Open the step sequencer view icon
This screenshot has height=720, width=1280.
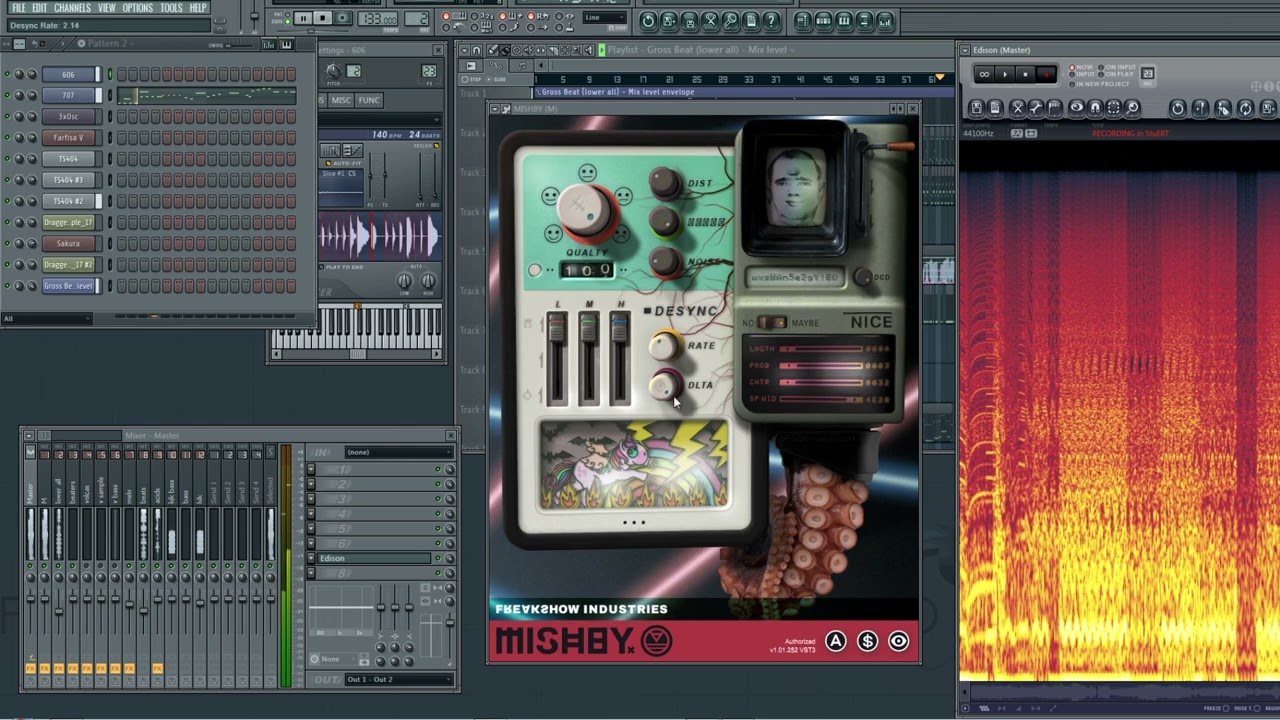[823, 21]
